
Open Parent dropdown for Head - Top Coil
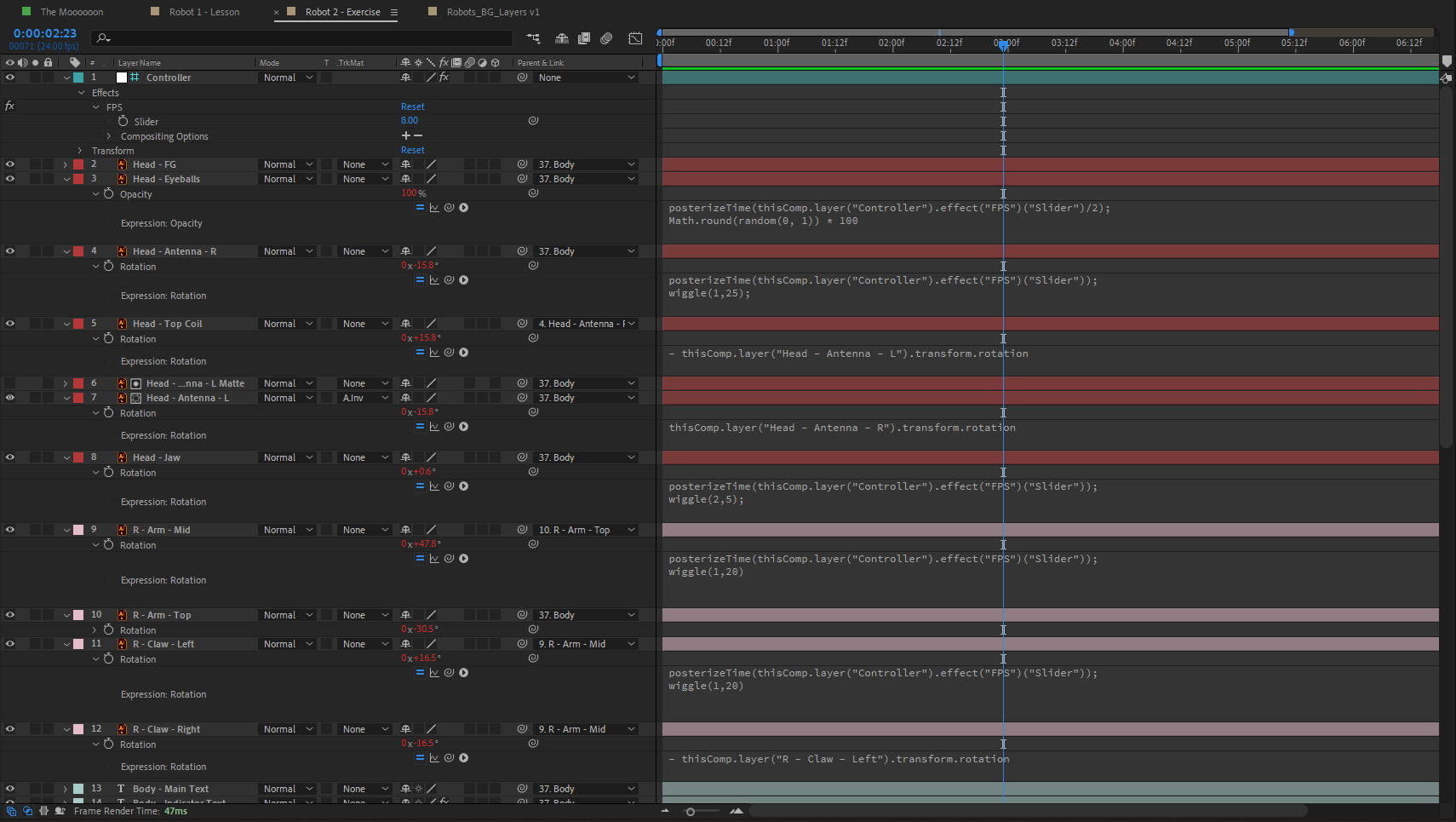point(586,324)
